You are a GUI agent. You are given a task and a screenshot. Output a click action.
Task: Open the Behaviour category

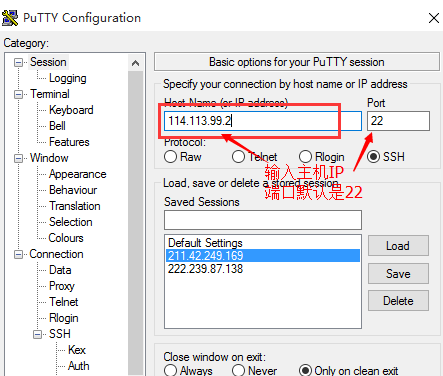coord(73,190)
